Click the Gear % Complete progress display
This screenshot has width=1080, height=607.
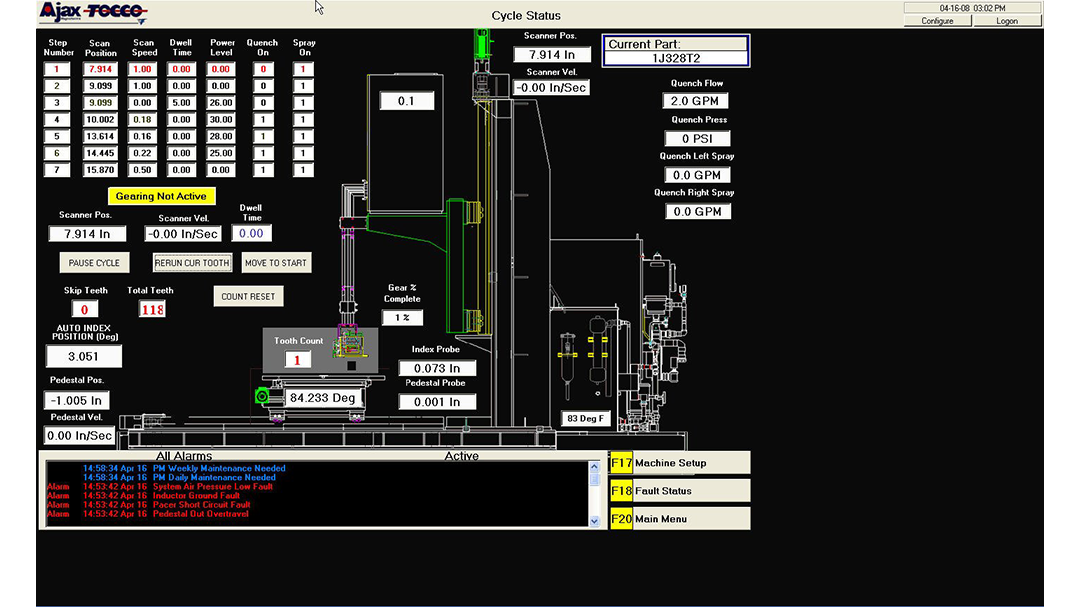pyautogui.click(x=404, y=317)
